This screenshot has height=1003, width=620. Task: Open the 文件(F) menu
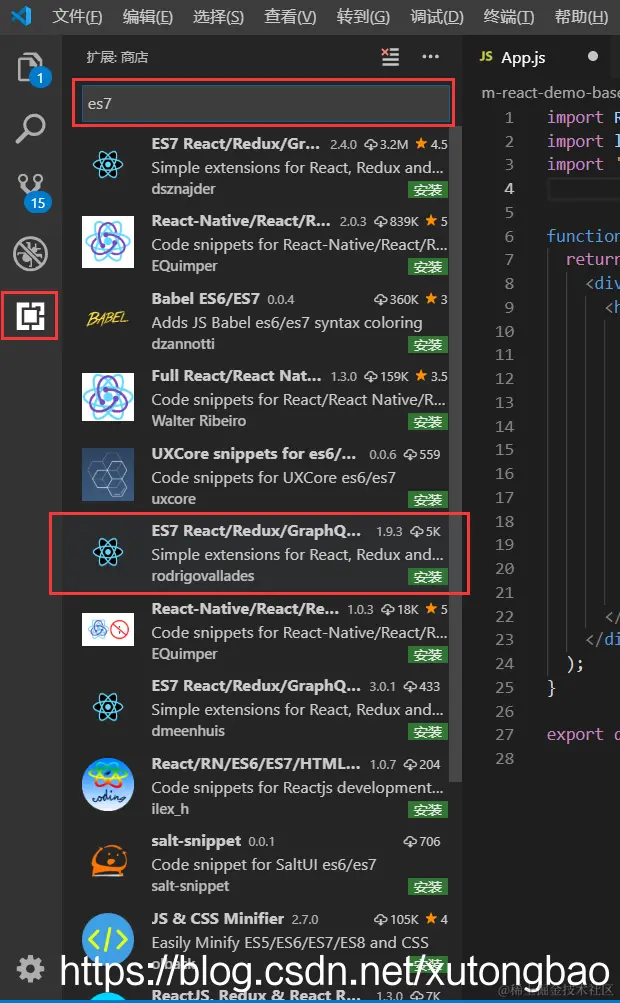[77, 17]
